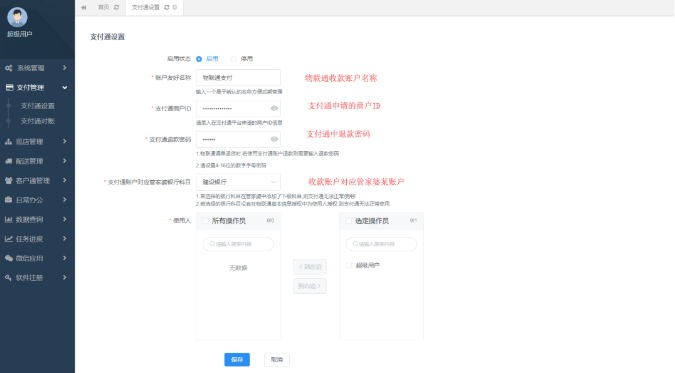
Task: Open the 建设银行 bank account dropdown
Action: [238, 182]
